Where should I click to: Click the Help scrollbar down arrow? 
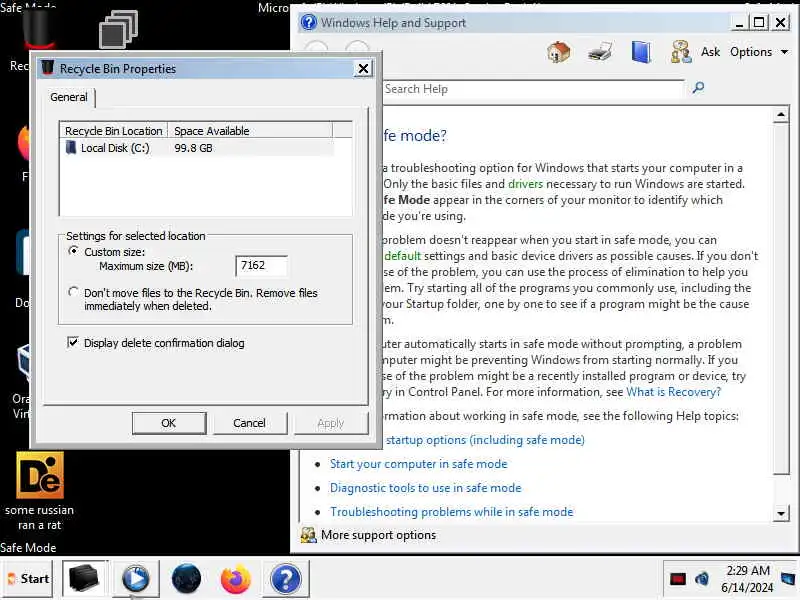click(781, 513)
